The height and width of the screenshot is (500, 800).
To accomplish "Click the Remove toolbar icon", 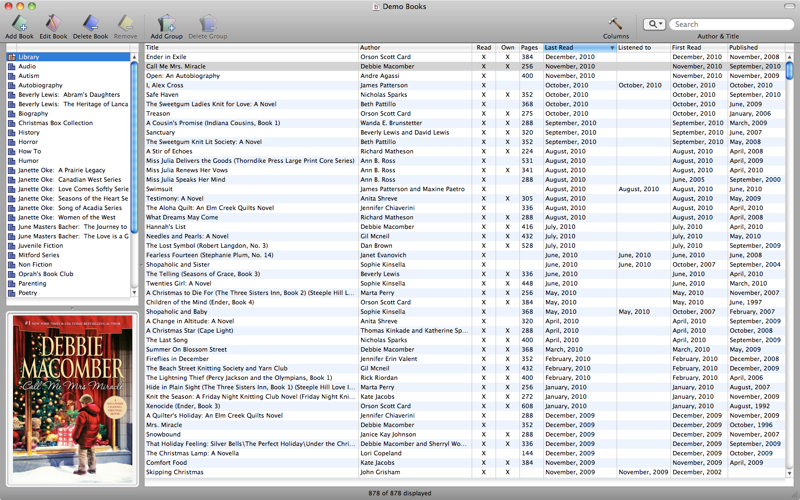I will 125,23.
